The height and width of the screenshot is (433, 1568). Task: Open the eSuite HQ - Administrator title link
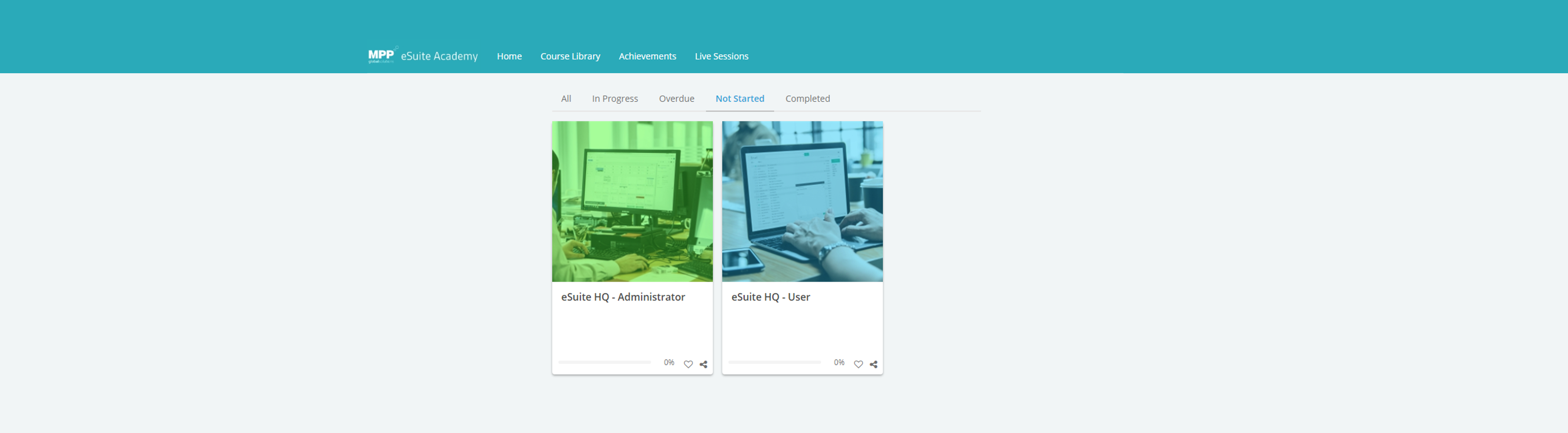point(623,297)
